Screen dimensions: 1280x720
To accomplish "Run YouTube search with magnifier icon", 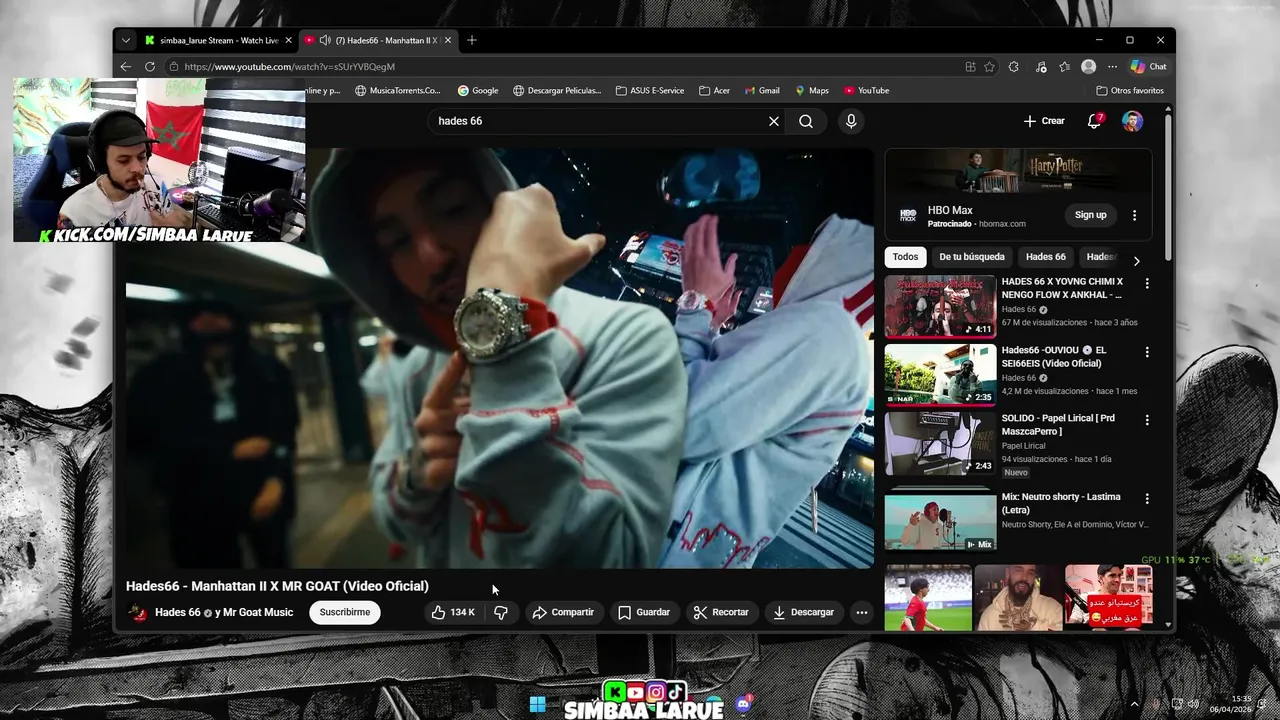I will [x=806, y=121].
